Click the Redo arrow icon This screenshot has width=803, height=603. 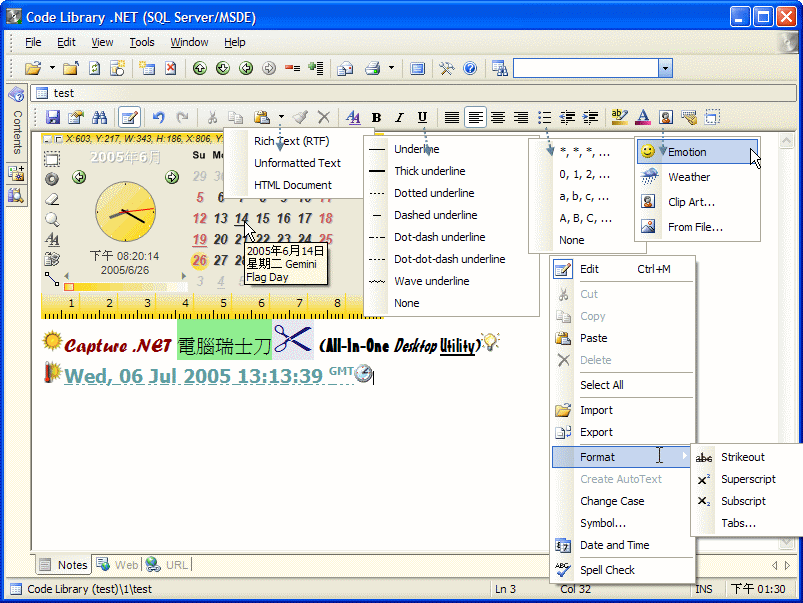(x=182, y=117)
